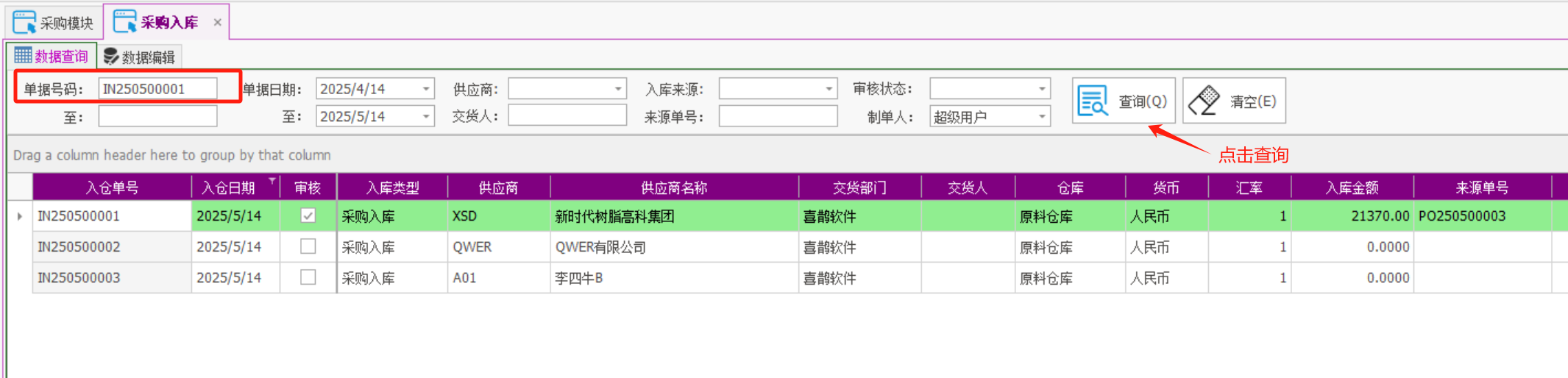Viewport: 1568px width, 378px height.
Task: Close the 采购入库 tab
Action: pyautogui.click(x=217, y=22)
